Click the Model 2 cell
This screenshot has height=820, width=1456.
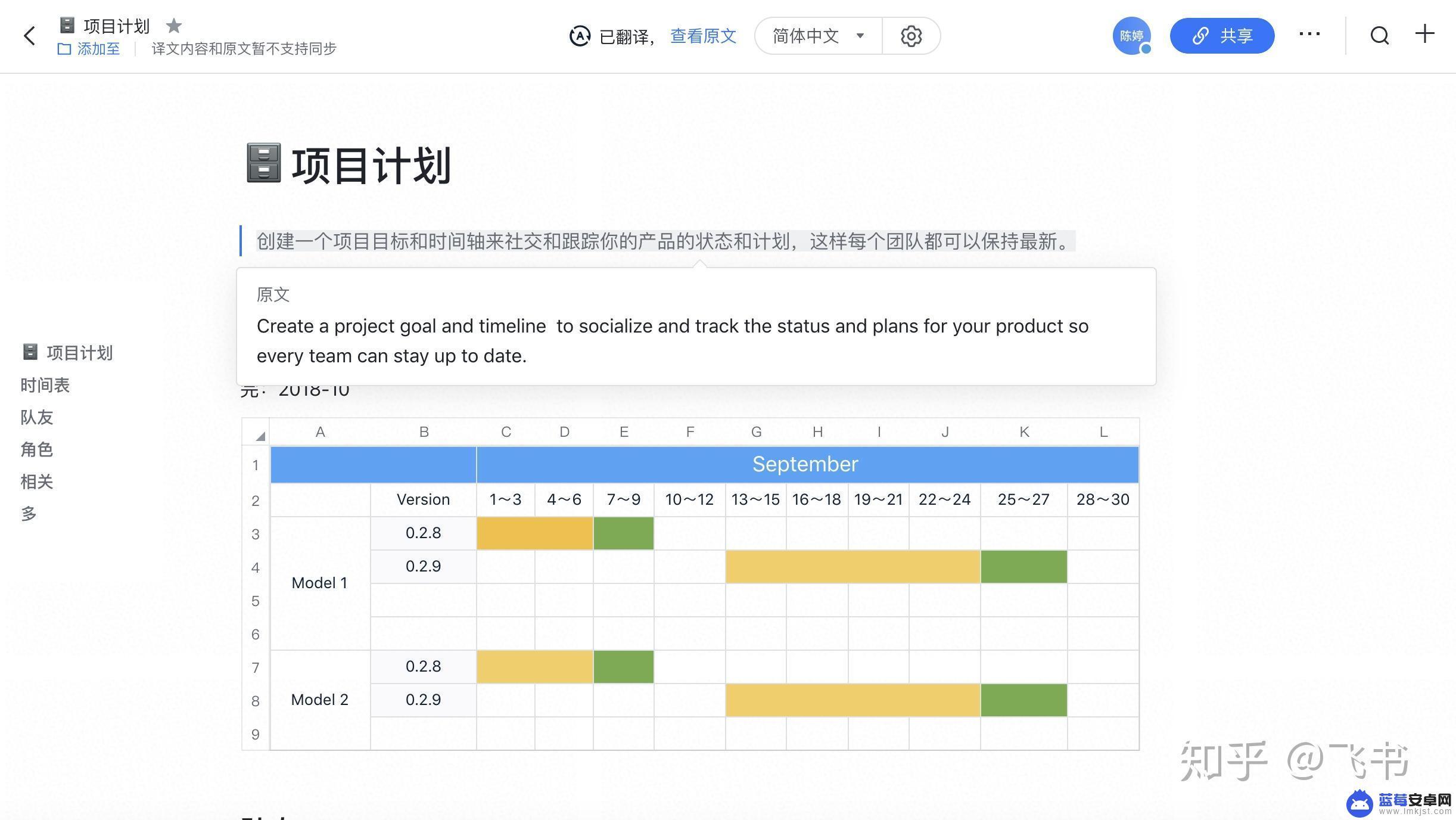320,700
